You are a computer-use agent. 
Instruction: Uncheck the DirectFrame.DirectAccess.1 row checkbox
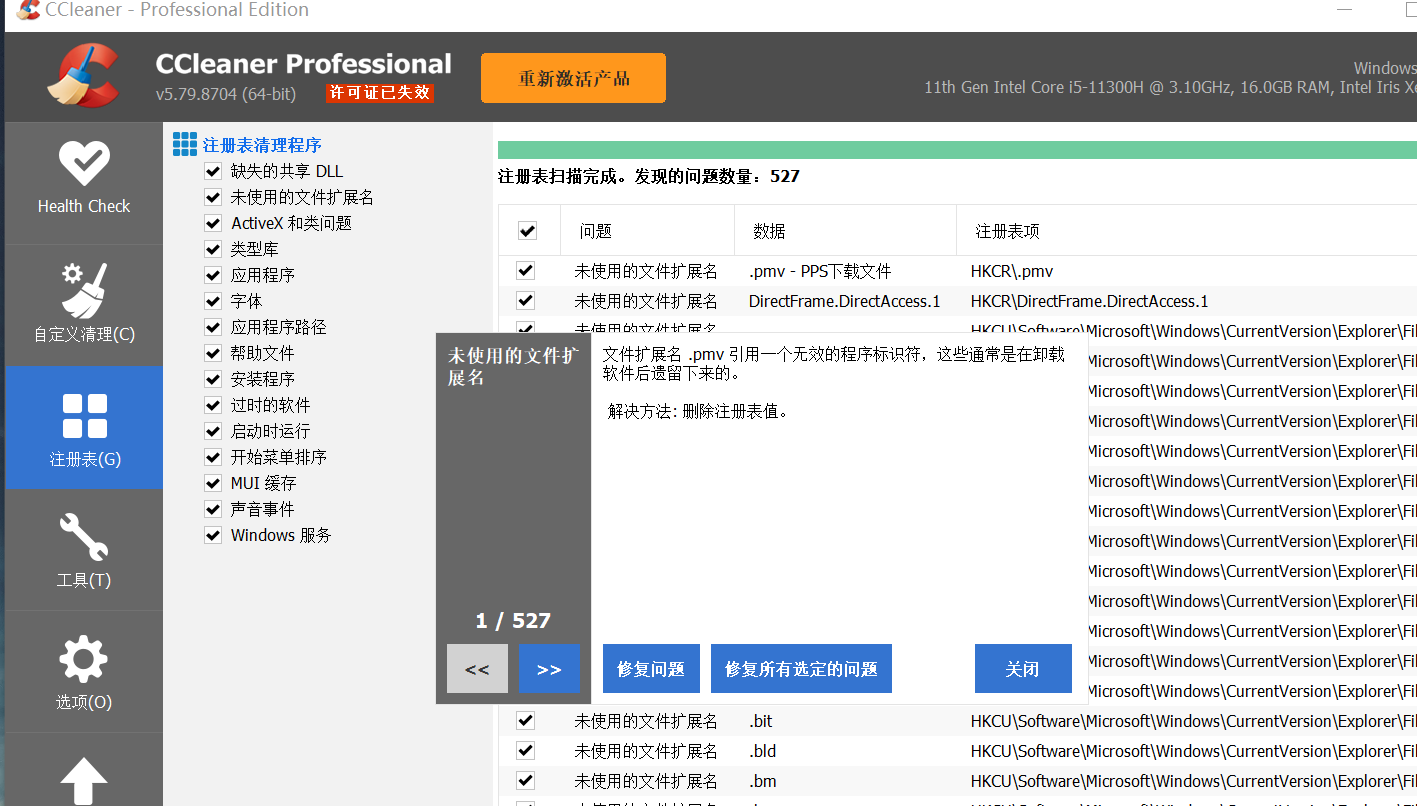click(x=525, y=301)
